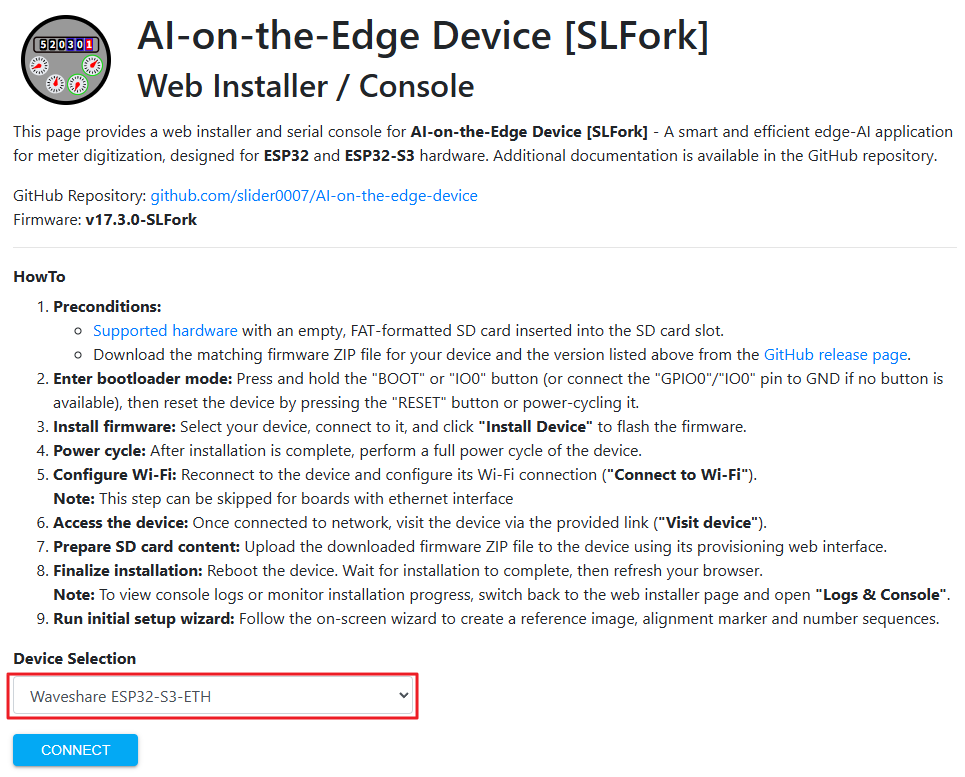Click the HowTo section heading
Screen dimensions: 965x777
pos(39,276)
